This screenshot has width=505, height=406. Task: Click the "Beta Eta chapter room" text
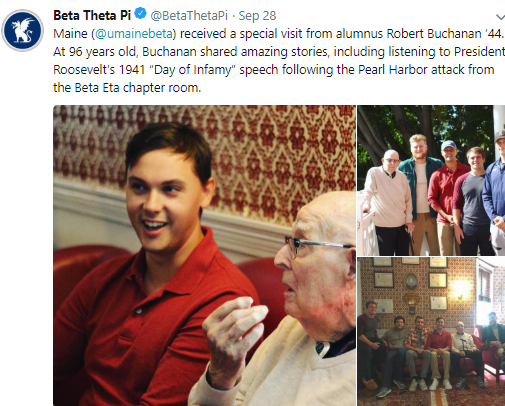click(x=137, y=88)
